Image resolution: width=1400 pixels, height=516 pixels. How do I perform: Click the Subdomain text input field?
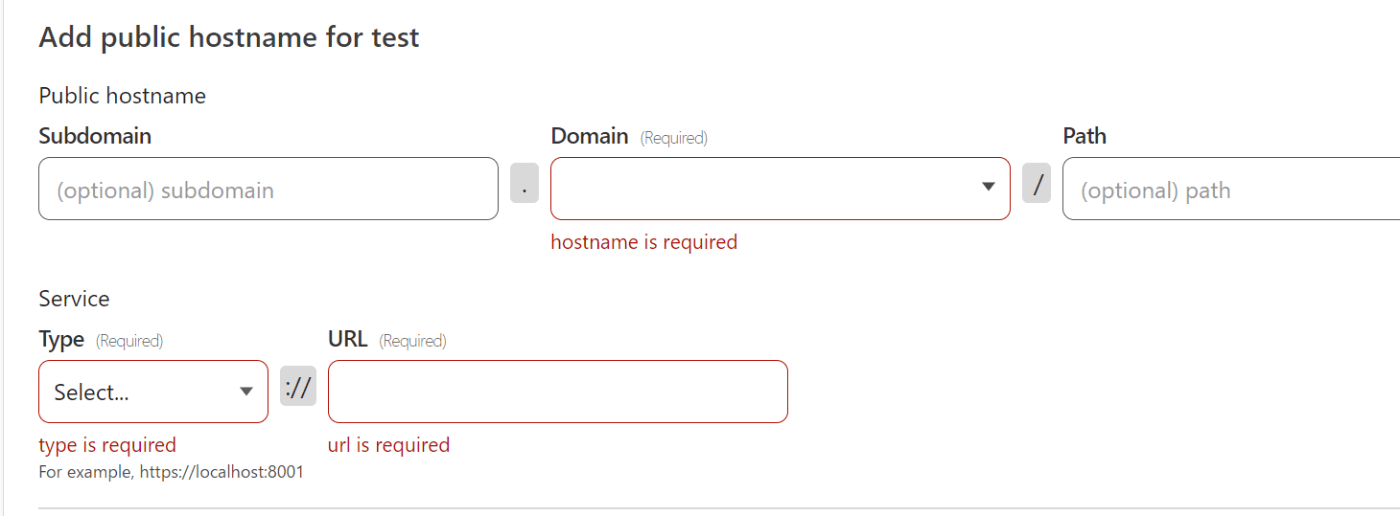click(x=268, y=189)
